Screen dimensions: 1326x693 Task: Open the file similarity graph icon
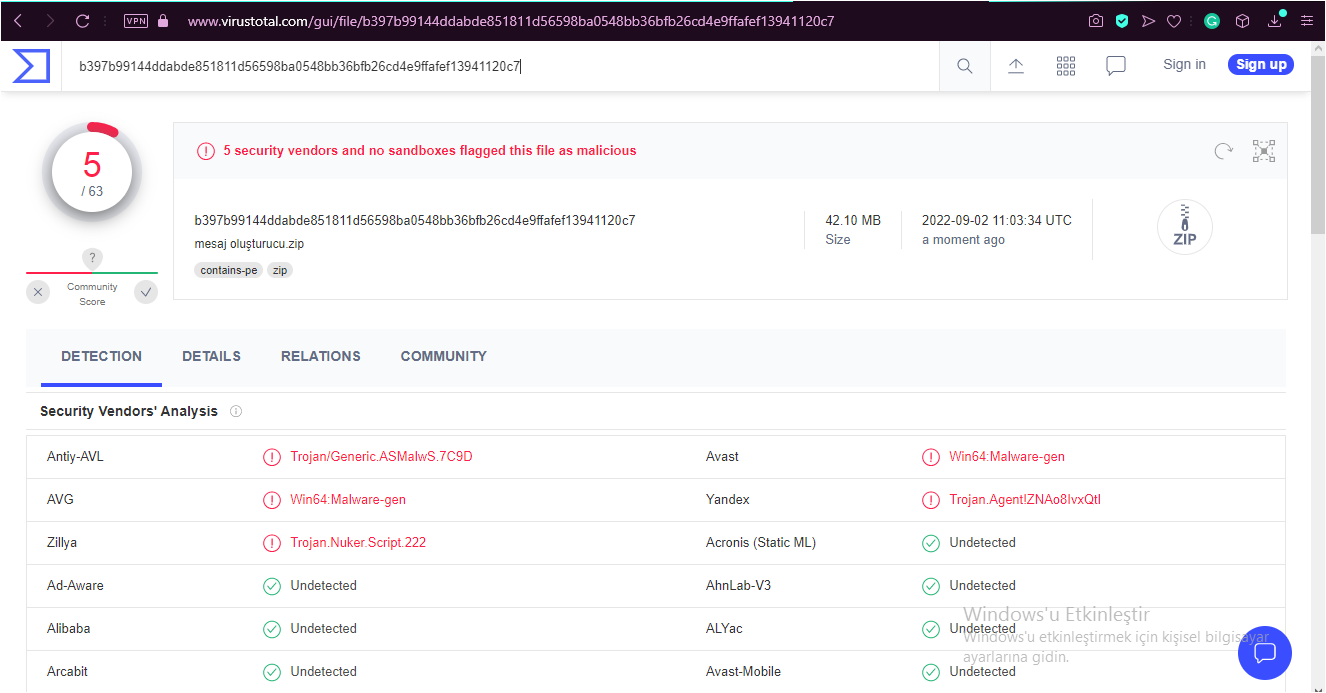(1264, 151)
